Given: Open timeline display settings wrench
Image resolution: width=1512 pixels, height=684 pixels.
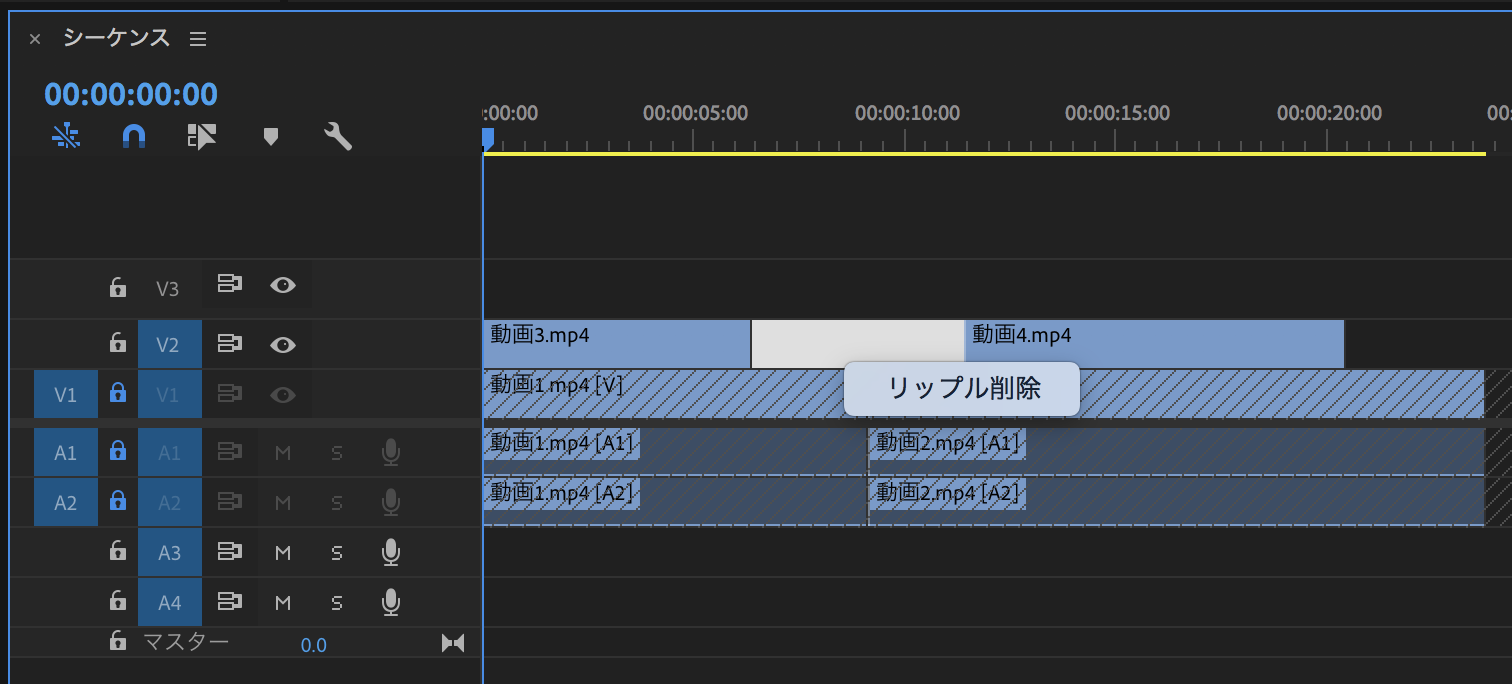Looking at the screenshot, I should click(x=338, y=136).
